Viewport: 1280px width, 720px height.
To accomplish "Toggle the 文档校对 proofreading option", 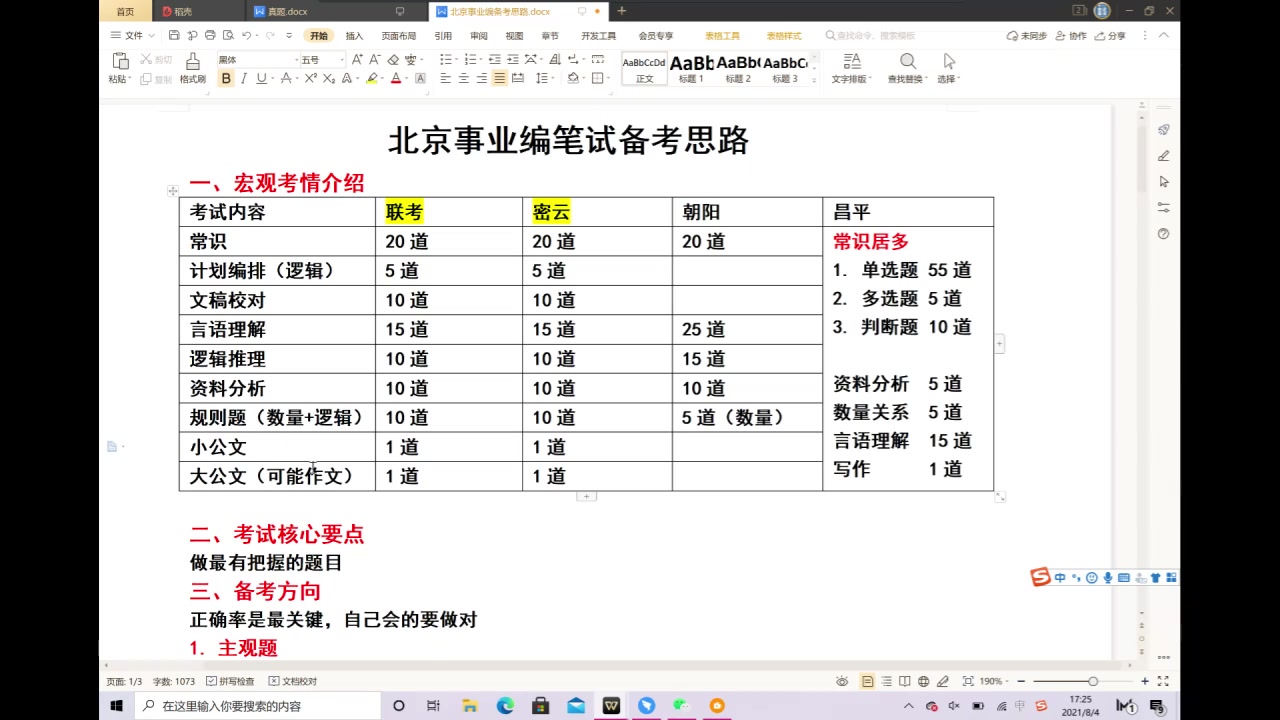I will [x=293, y=681].
